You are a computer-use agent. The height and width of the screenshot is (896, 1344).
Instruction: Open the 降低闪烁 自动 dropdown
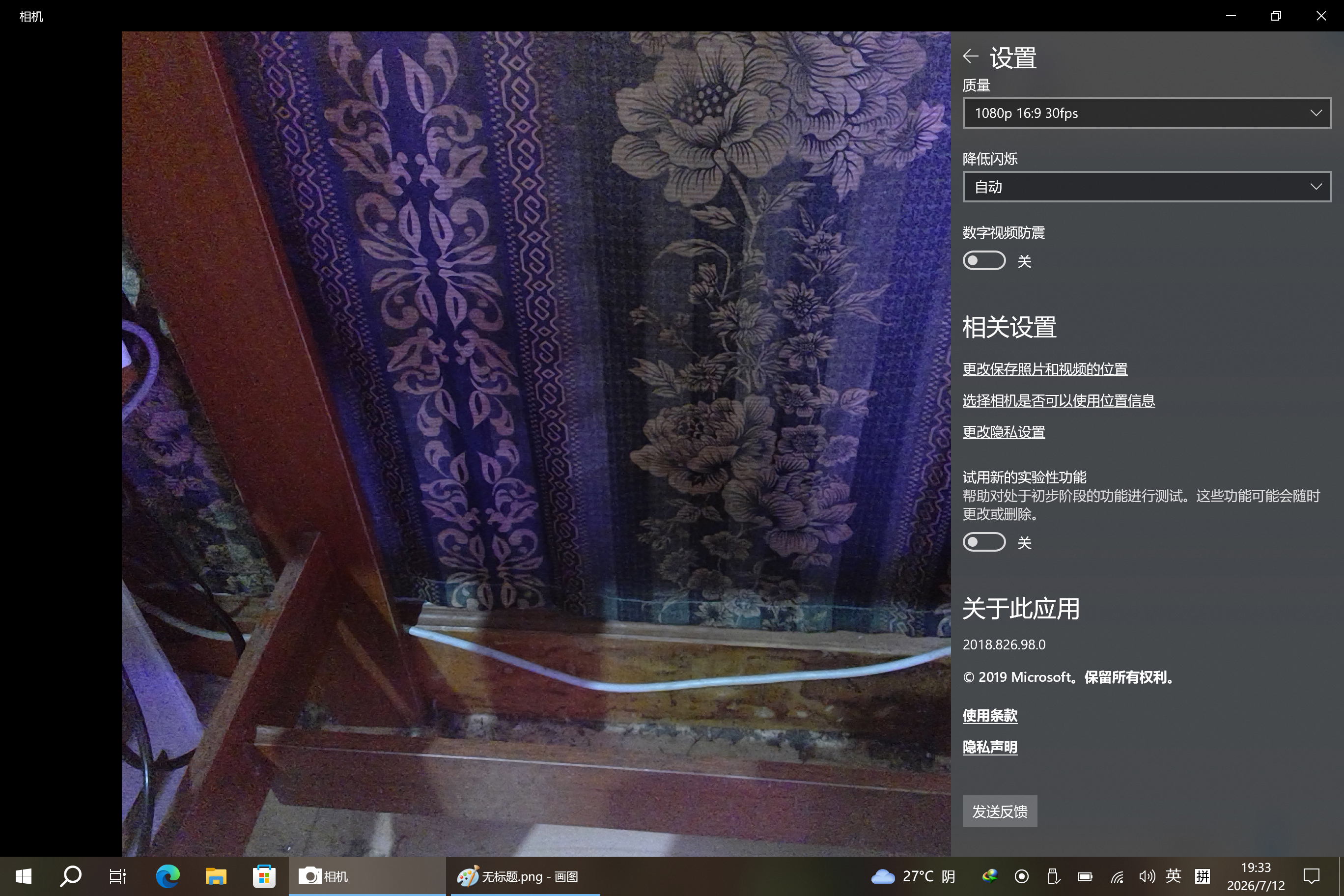coord(1147,187)
